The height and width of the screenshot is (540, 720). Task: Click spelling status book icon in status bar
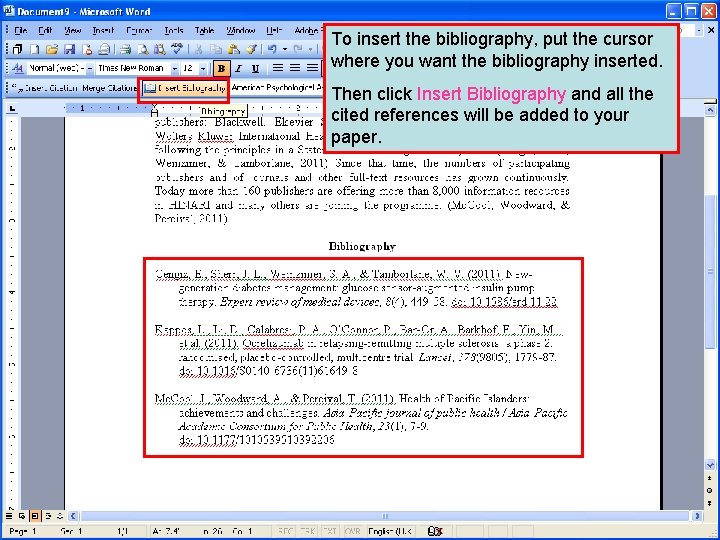tap(434, 531)
